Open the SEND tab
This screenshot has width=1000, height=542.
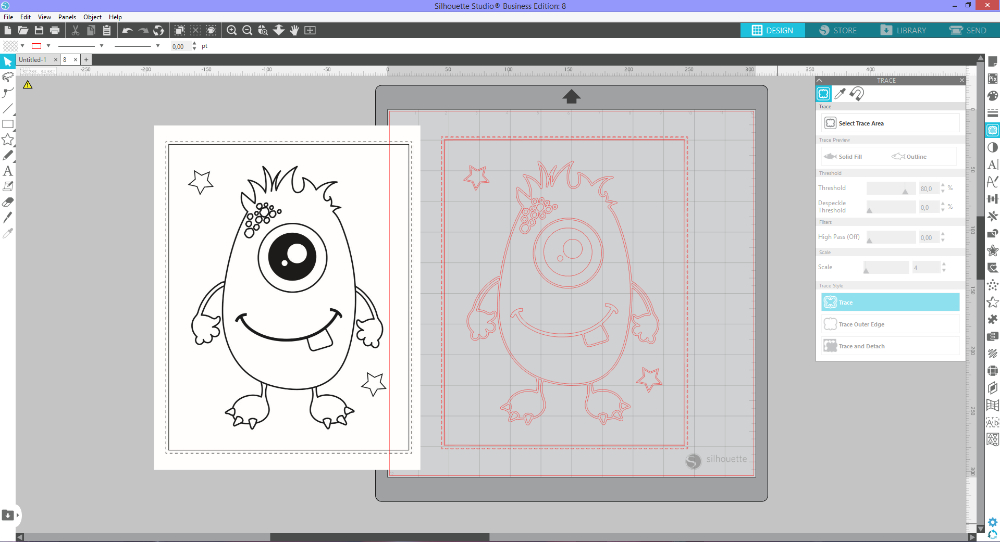click(x=967, y=30)
